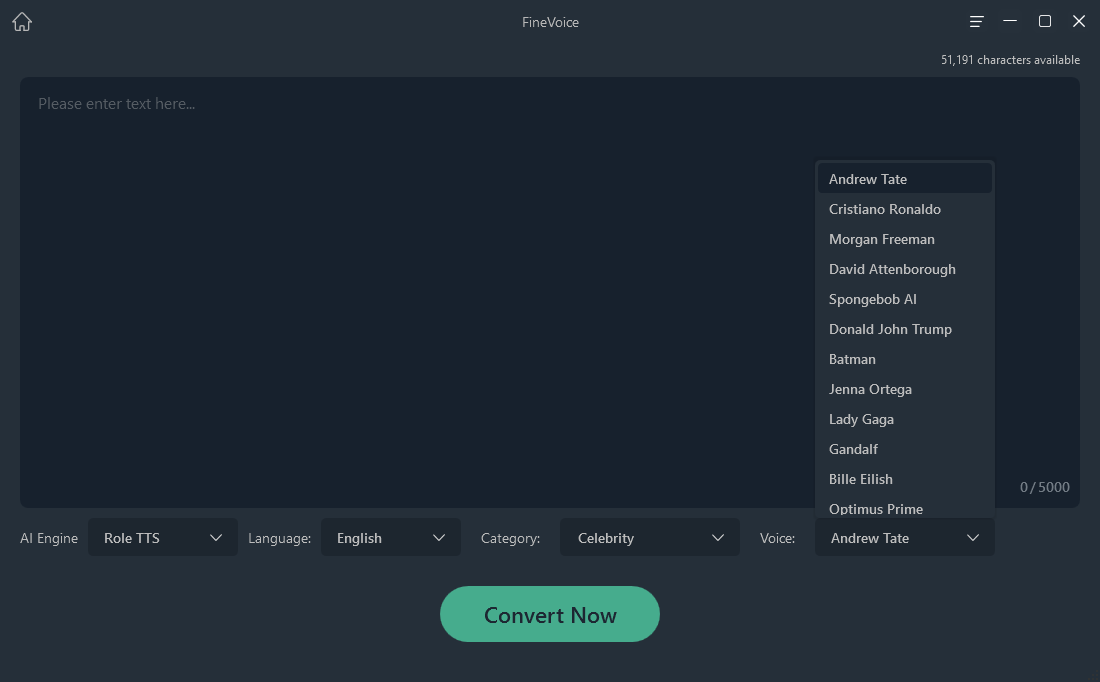Viewport: 1100px width, 682px height.
Task: Click the characters available counter
Action: pyautogui.click(x=1010, y=60)
